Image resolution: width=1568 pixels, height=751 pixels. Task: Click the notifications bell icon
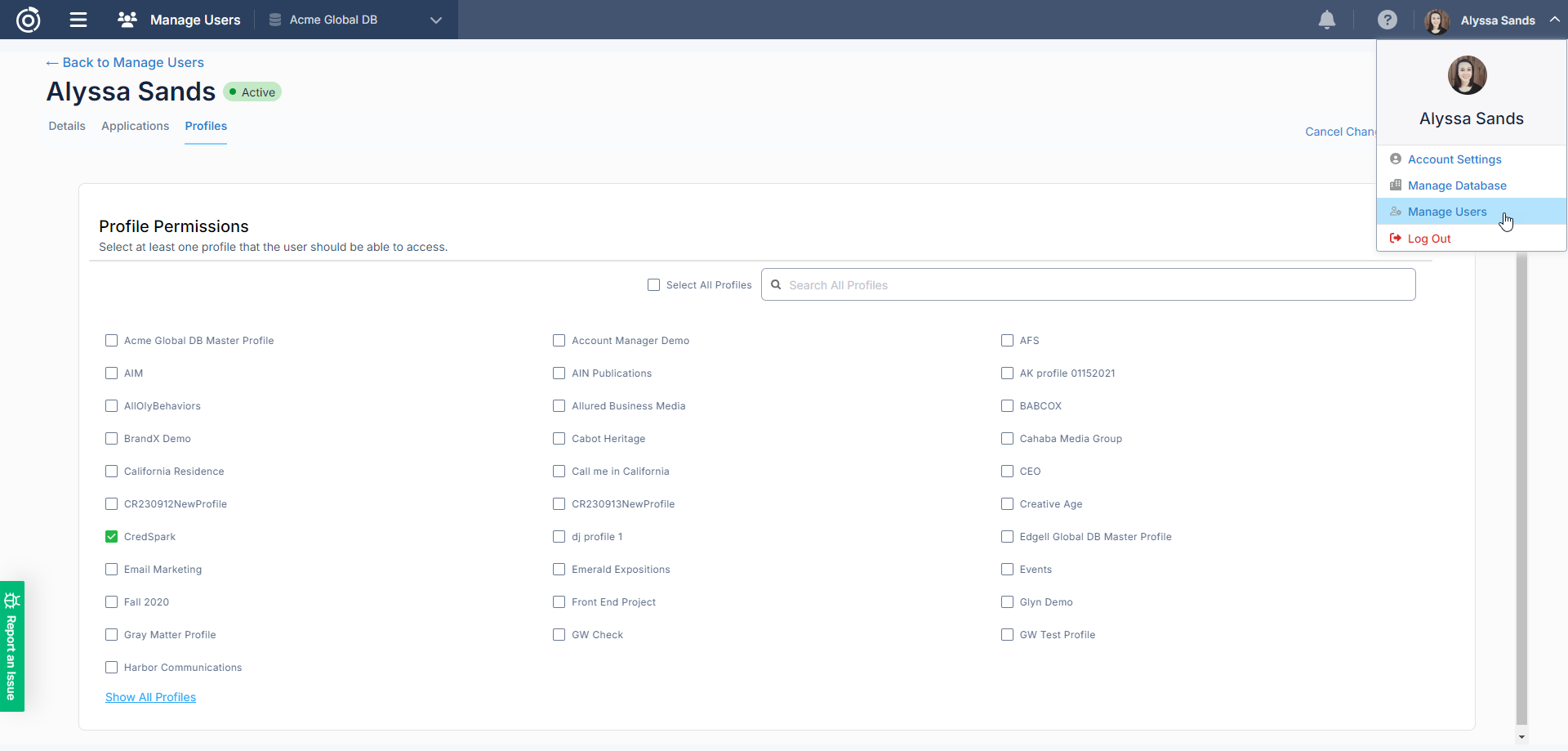[x=1327, y=20]
